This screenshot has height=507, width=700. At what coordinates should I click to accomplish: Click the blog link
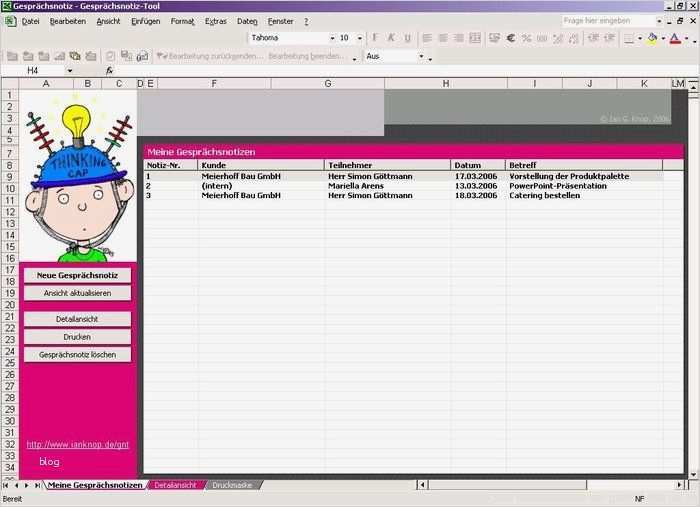[49, 461]
